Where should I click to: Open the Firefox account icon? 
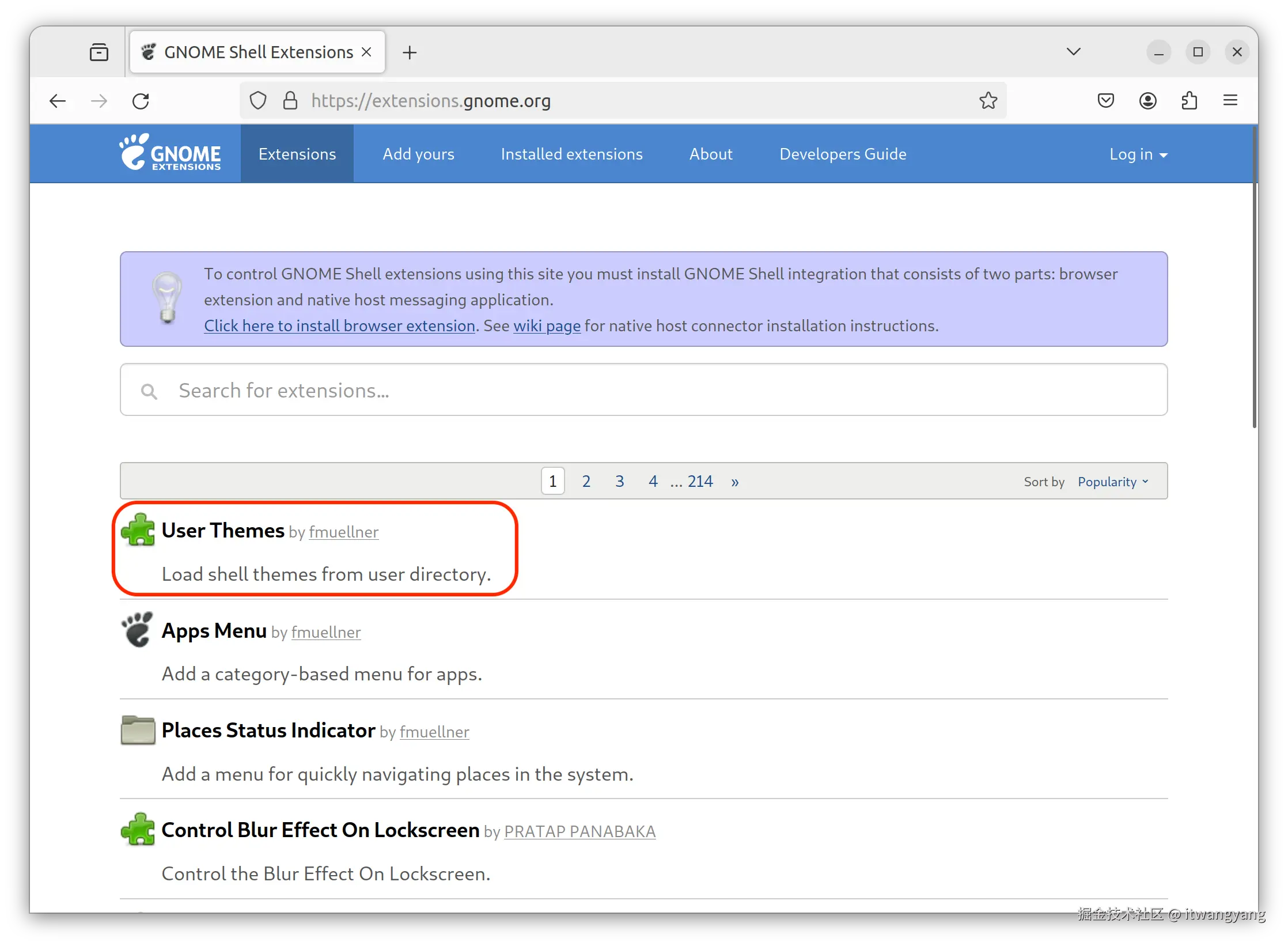pos(1147,101)
